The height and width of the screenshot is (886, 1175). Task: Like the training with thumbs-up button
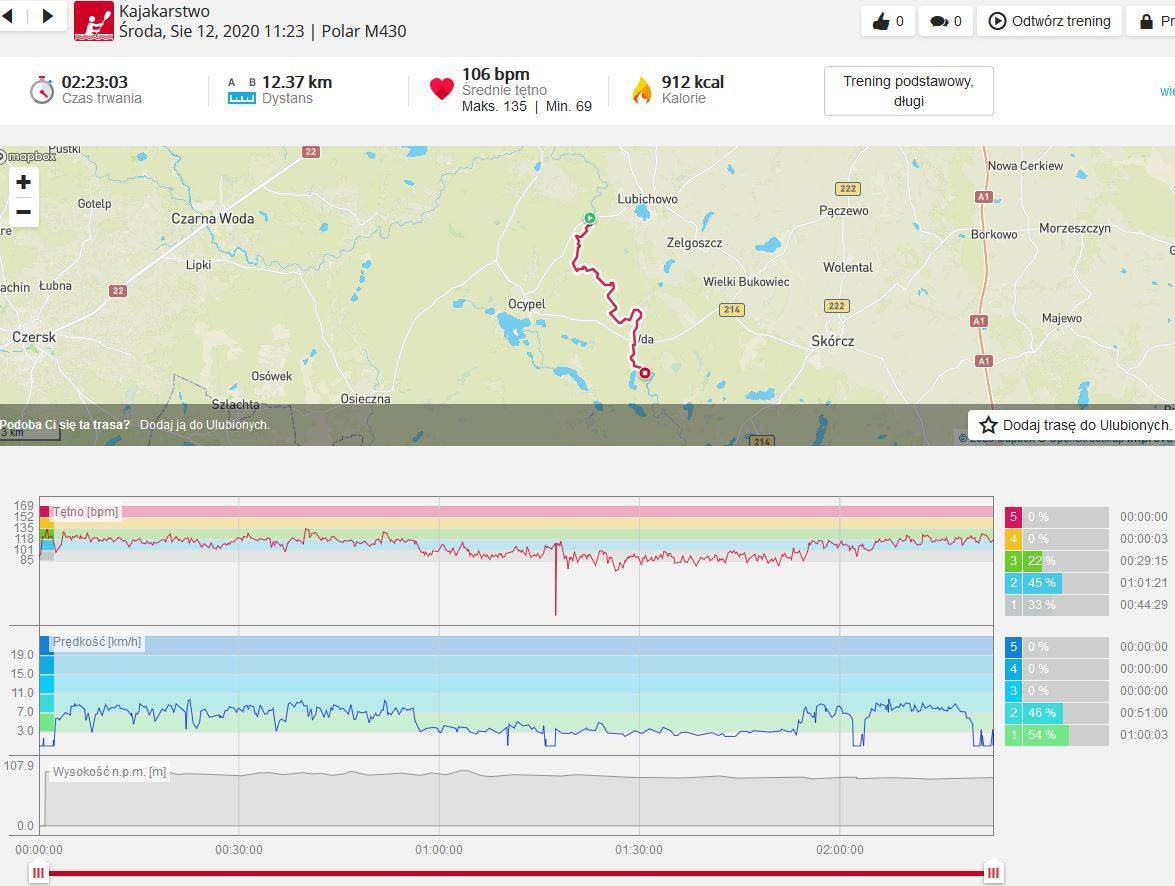(x=888, y=21)
